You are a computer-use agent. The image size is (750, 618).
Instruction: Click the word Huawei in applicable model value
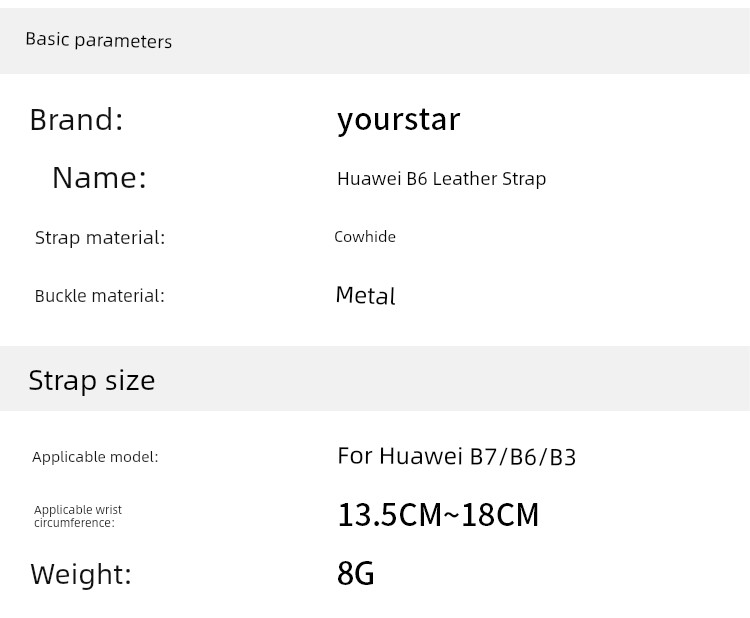point(421,456)
